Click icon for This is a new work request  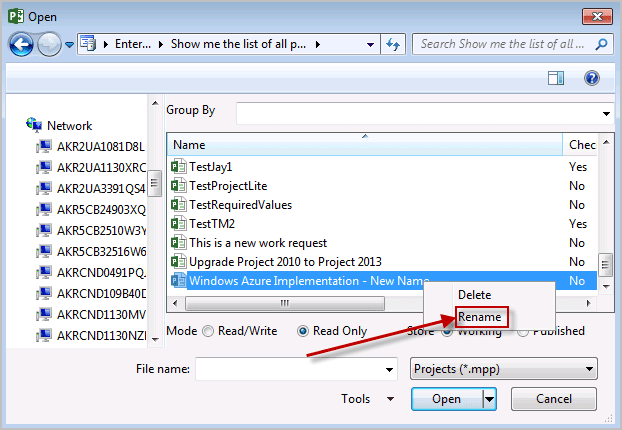179,243
